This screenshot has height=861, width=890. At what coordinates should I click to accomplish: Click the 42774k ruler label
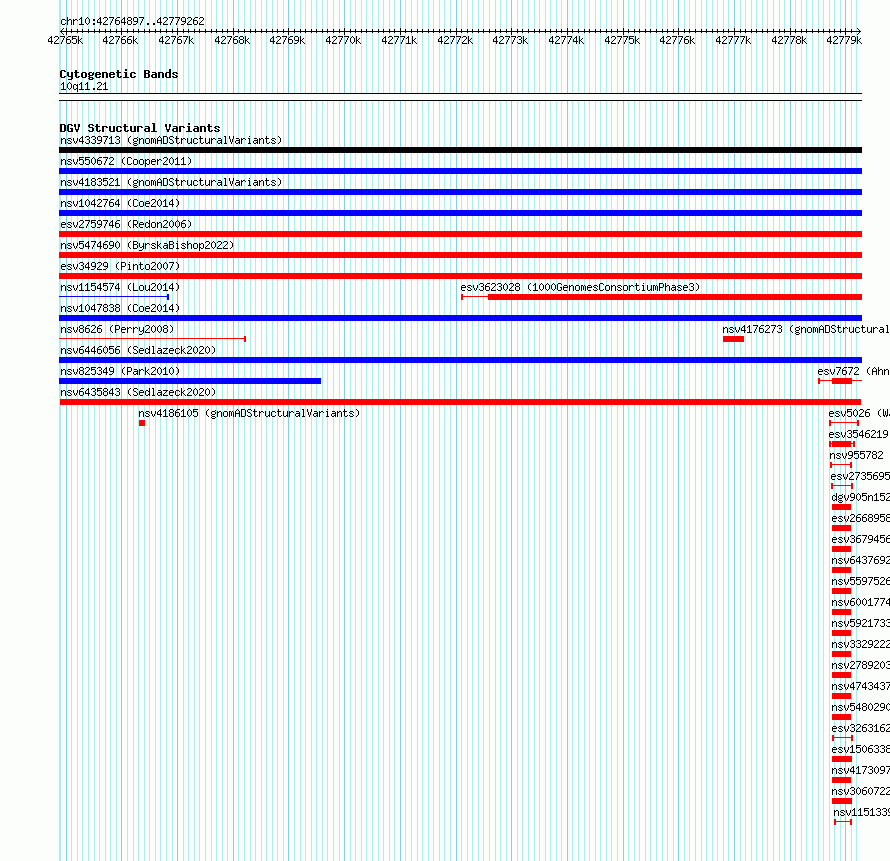click(x=565, y=40)
